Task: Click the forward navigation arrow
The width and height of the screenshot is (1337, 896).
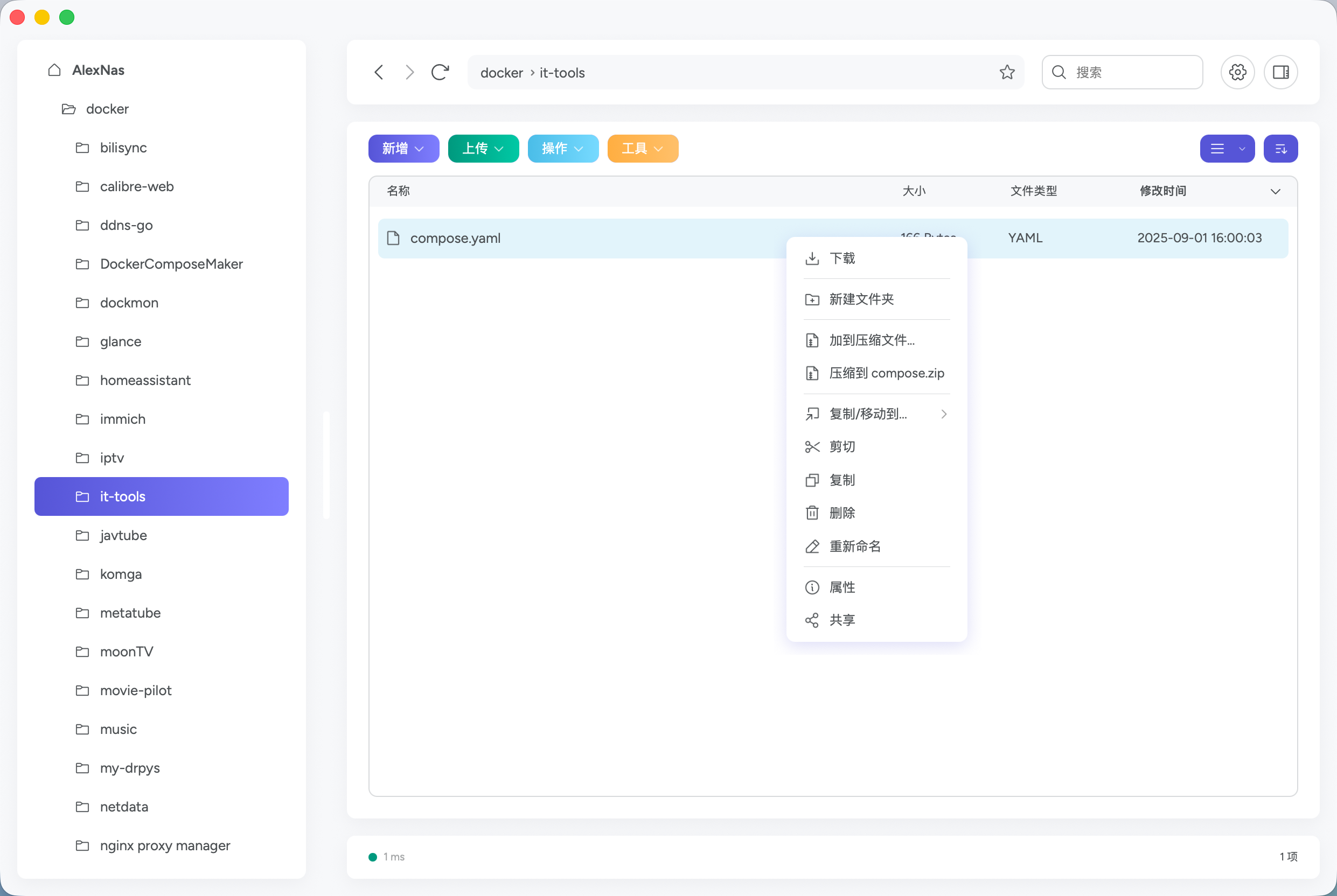Action: click(409, 73)
